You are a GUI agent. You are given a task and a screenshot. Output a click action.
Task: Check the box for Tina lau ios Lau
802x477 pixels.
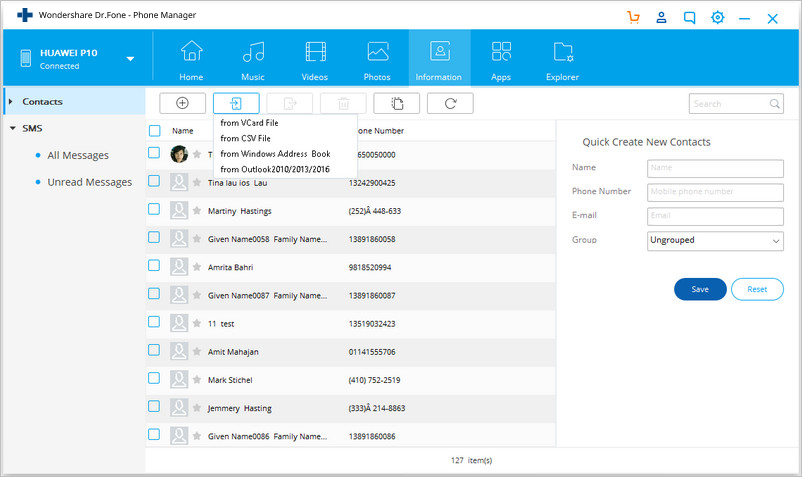[154, 181]
